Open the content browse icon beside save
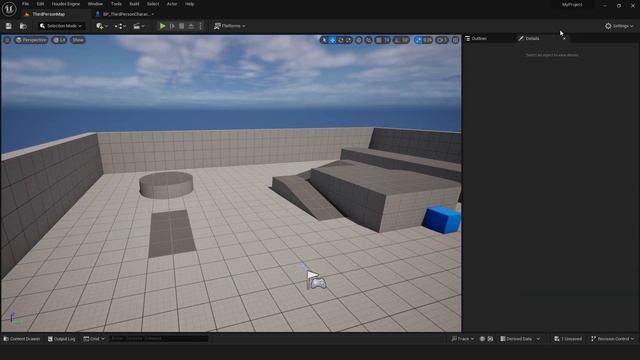640x360 pixels. point(23,26)
